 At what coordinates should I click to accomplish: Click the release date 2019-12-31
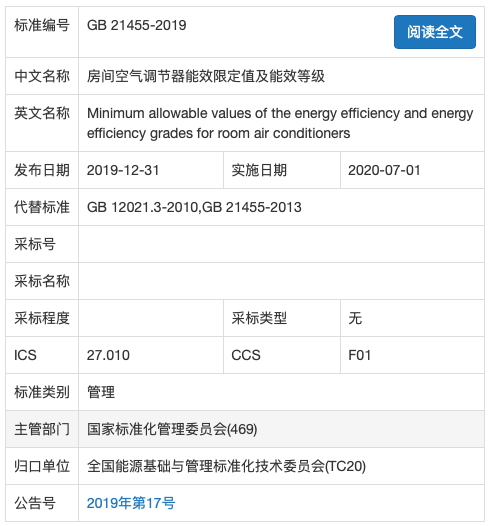pyautogui.click(x=123, y=170)
